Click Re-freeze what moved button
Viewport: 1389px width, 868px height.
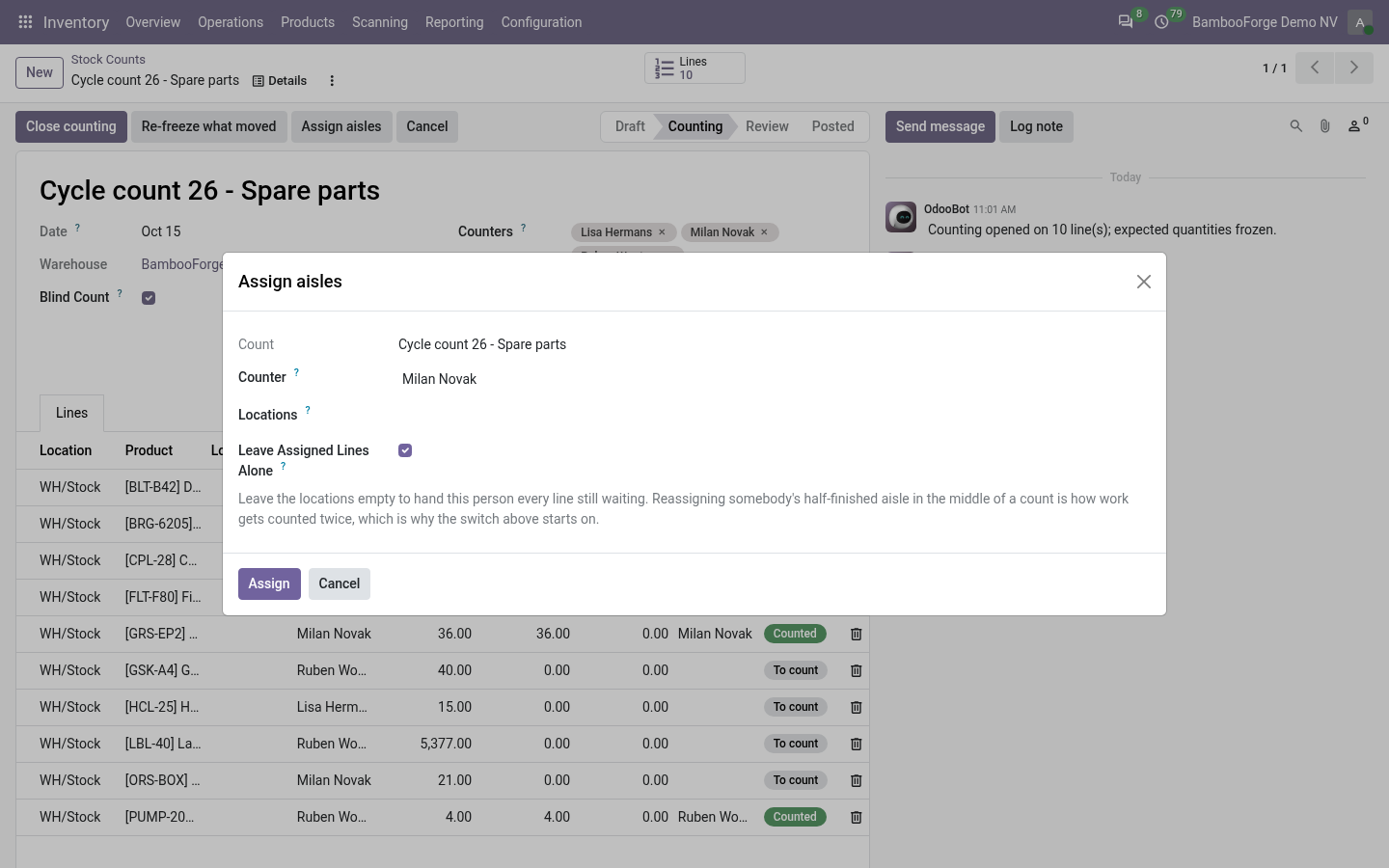point(208,126)
